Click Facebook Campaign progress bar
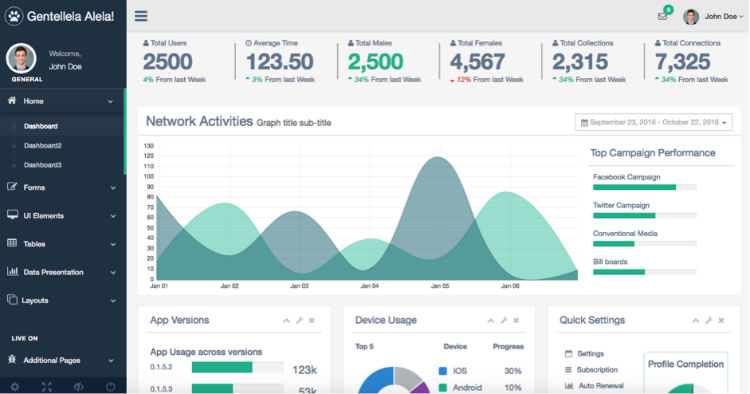This screenshot has height=394, width=750. [644, 187]
